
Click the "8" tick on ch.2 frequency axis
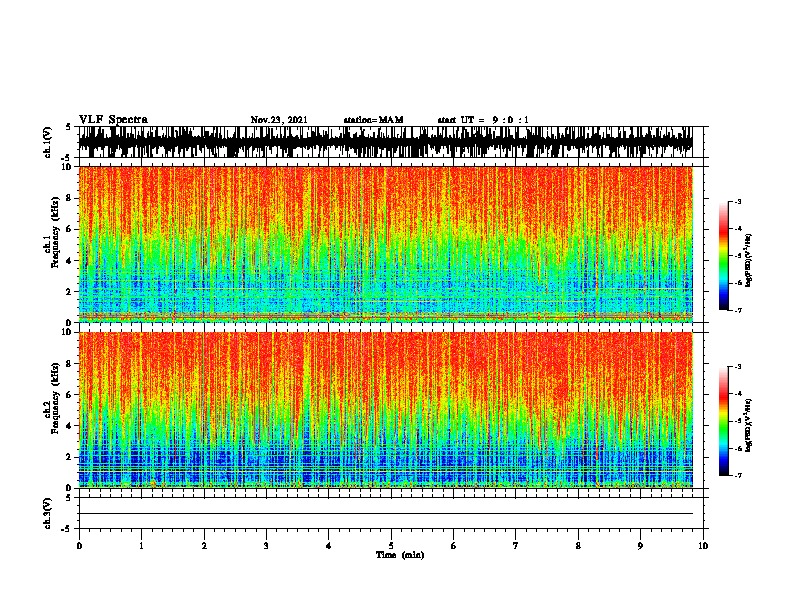click(70, 364)
